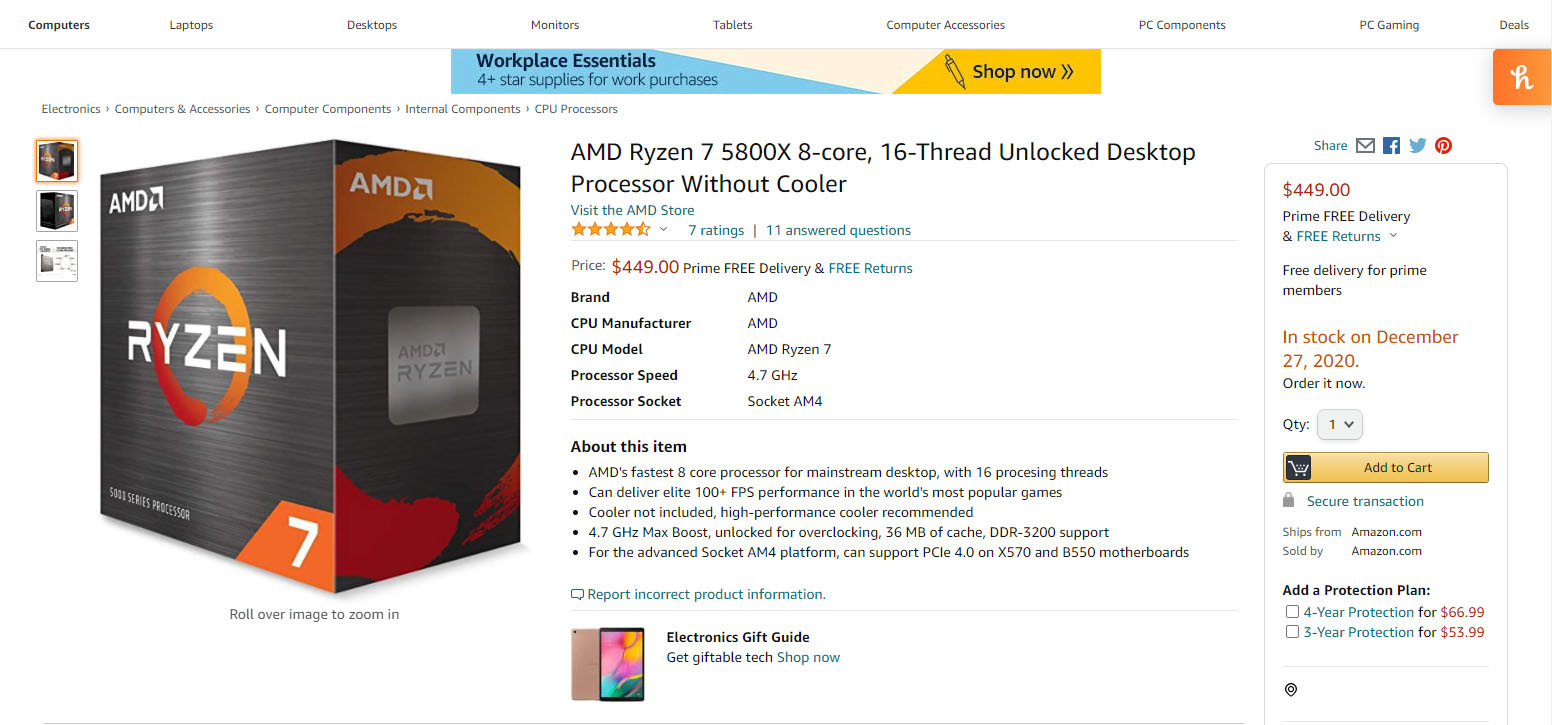
Task: Share product via email envelope icon
Action: click(x=1365, y=146)
